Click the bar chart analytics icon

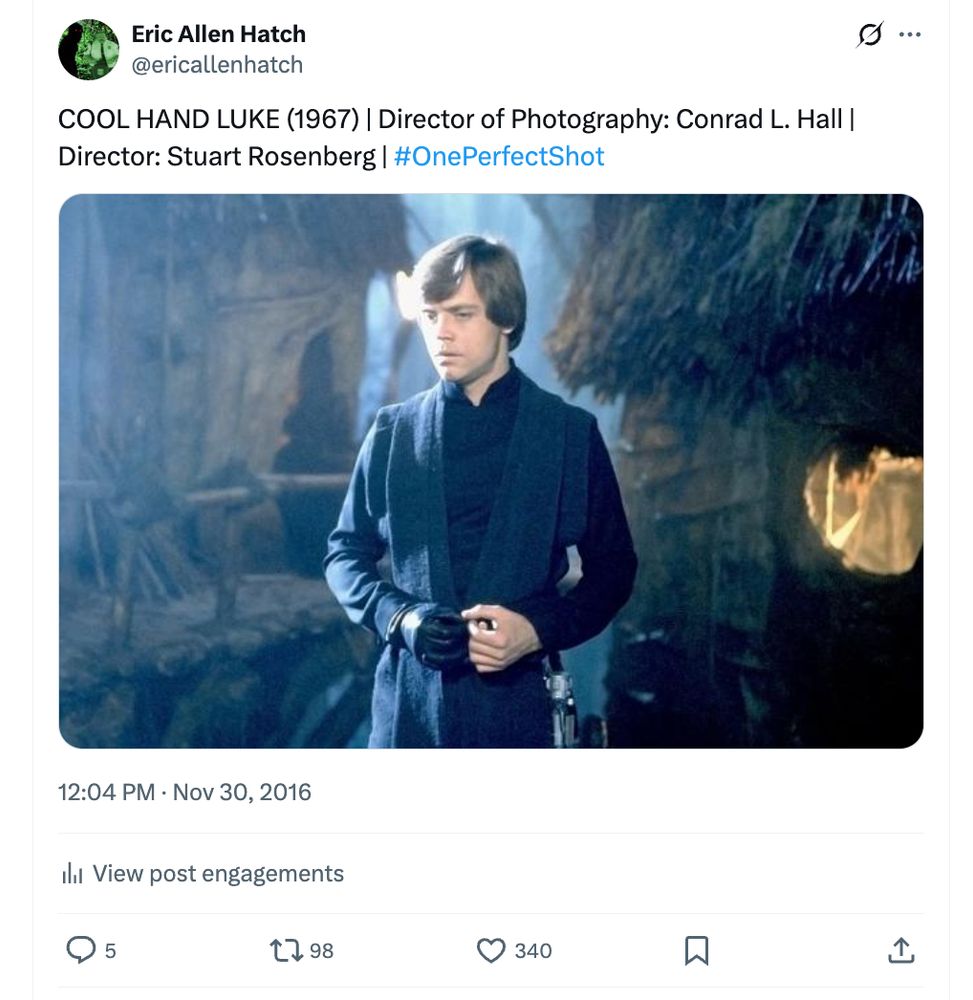point(72,873)
